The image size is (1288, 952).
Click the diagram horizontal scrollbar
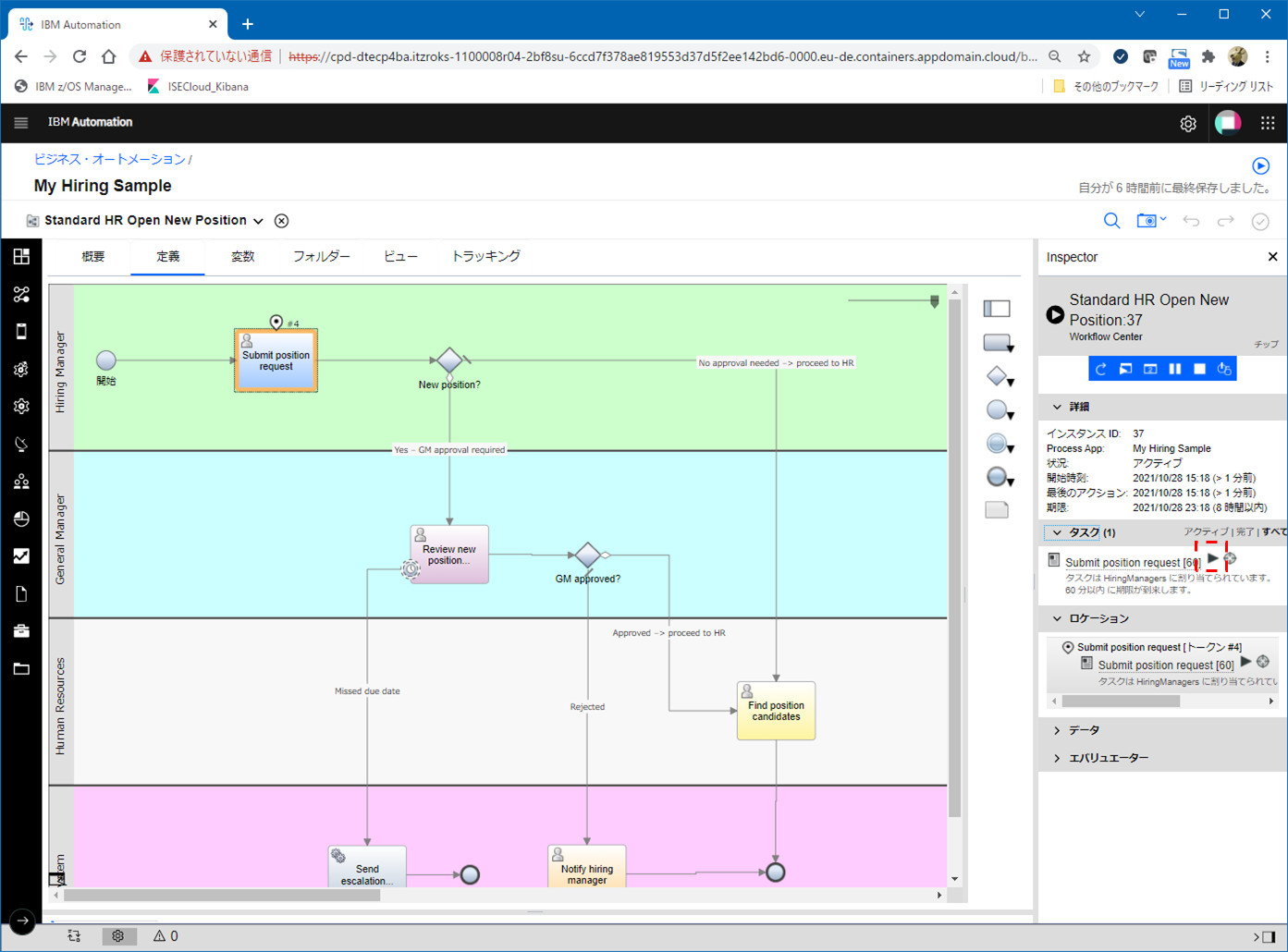[222, 895]
